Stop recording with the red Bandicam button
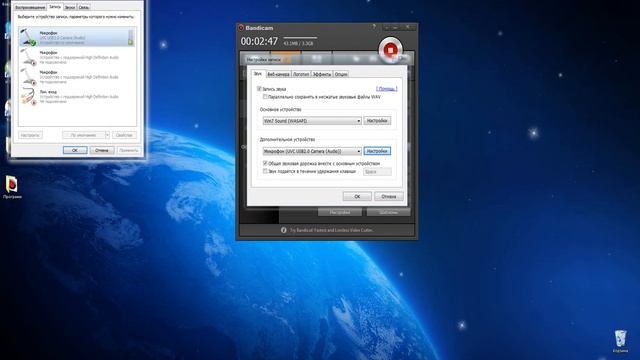 coord(390,50)
